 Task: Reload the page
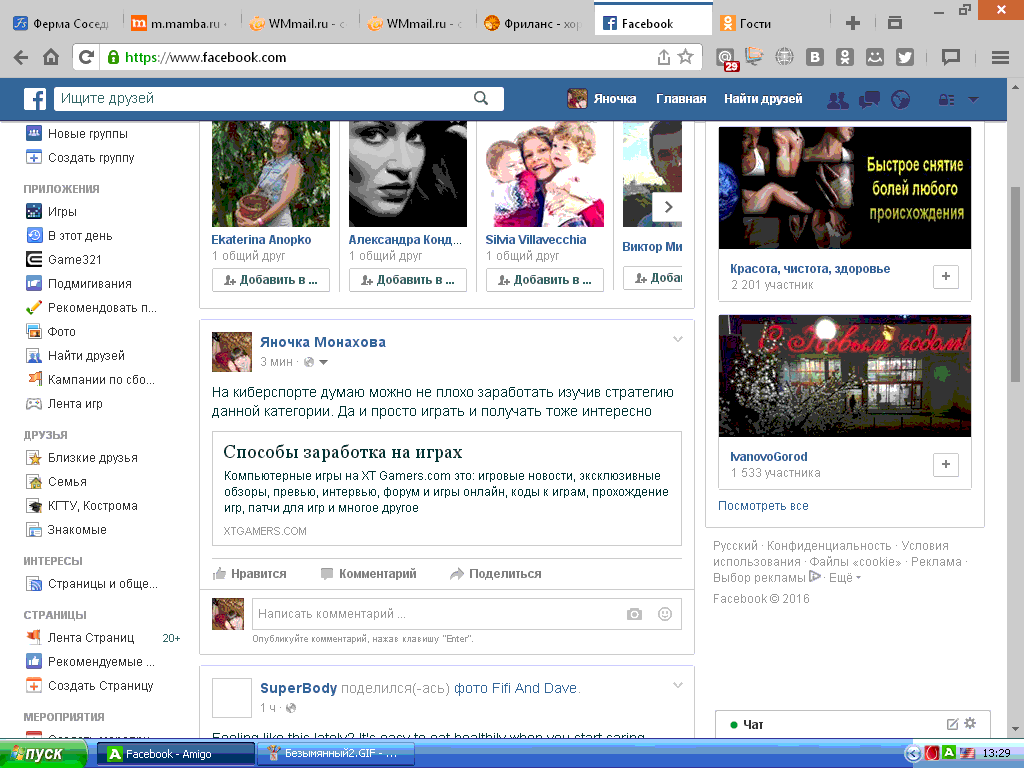click(x=86, y=57)
